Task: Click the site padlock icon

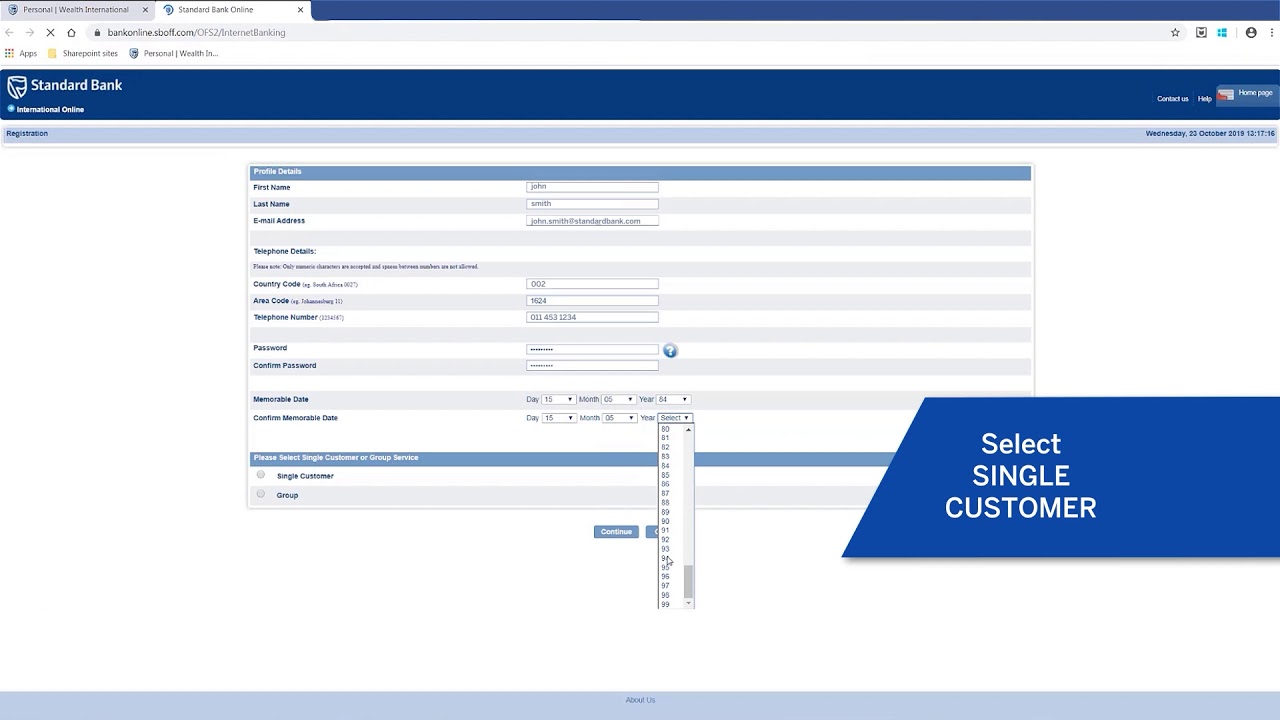Action: (97, 32)
